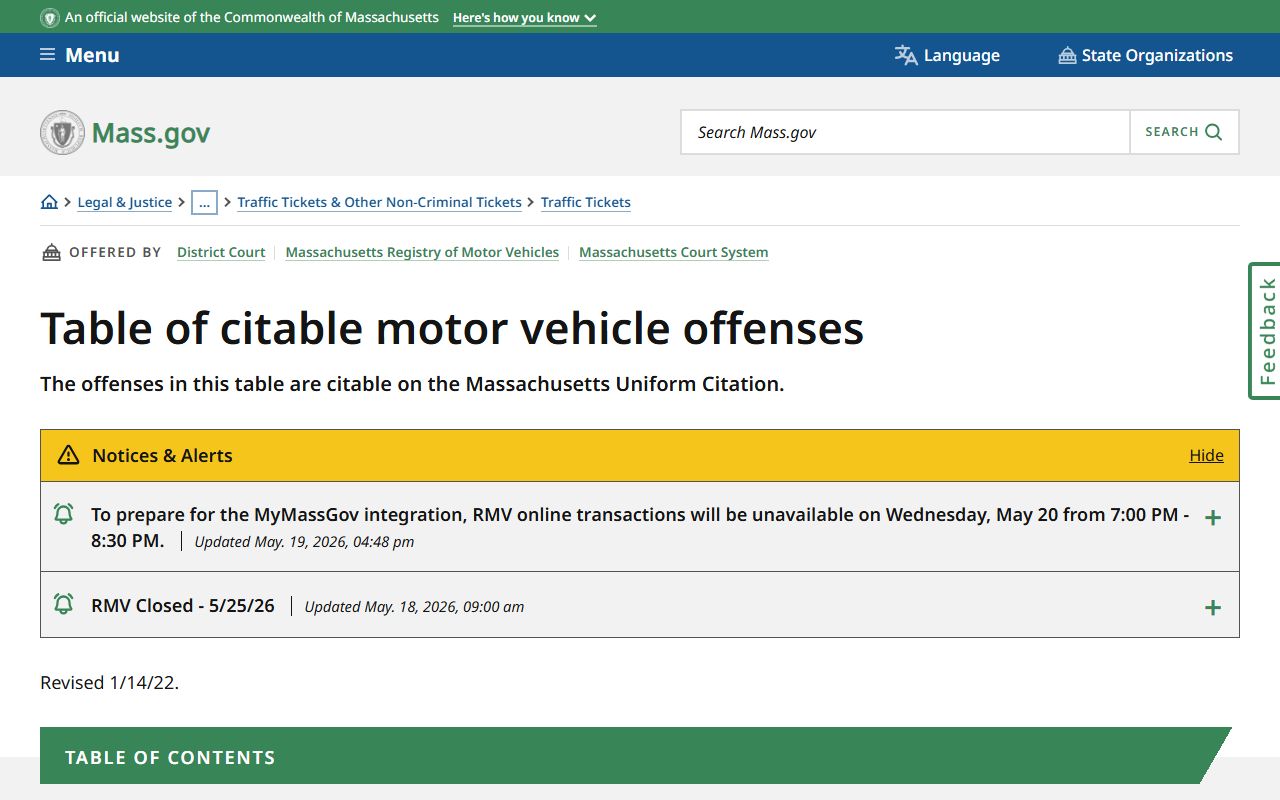Click "Updated May. 18, 2026, 09:00 am" text
Screen dimensions: 1280x800
click(414, 607)
